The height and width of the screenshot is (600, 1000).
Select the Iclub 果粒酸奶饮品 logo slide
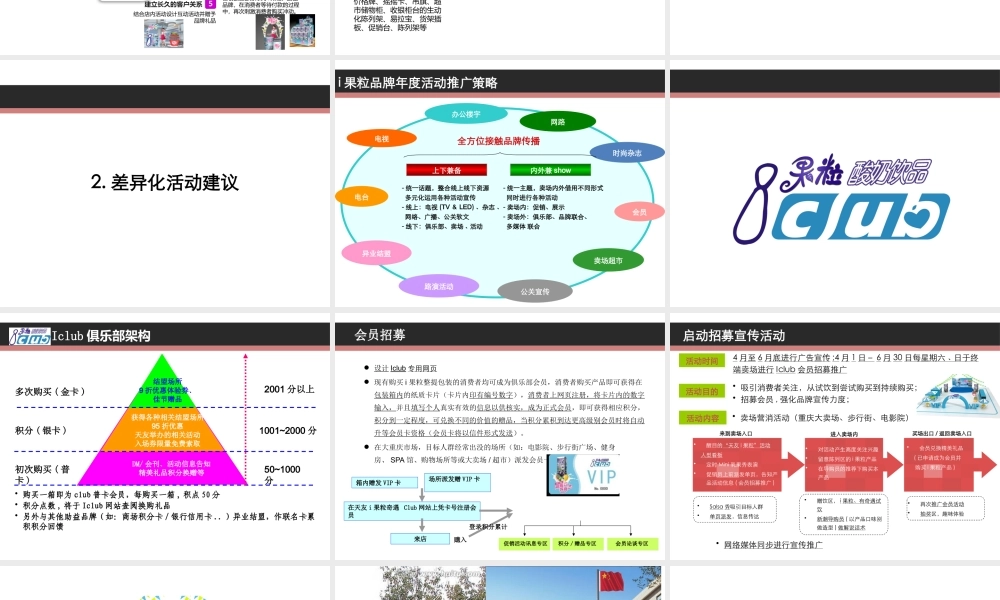(835, 184)
